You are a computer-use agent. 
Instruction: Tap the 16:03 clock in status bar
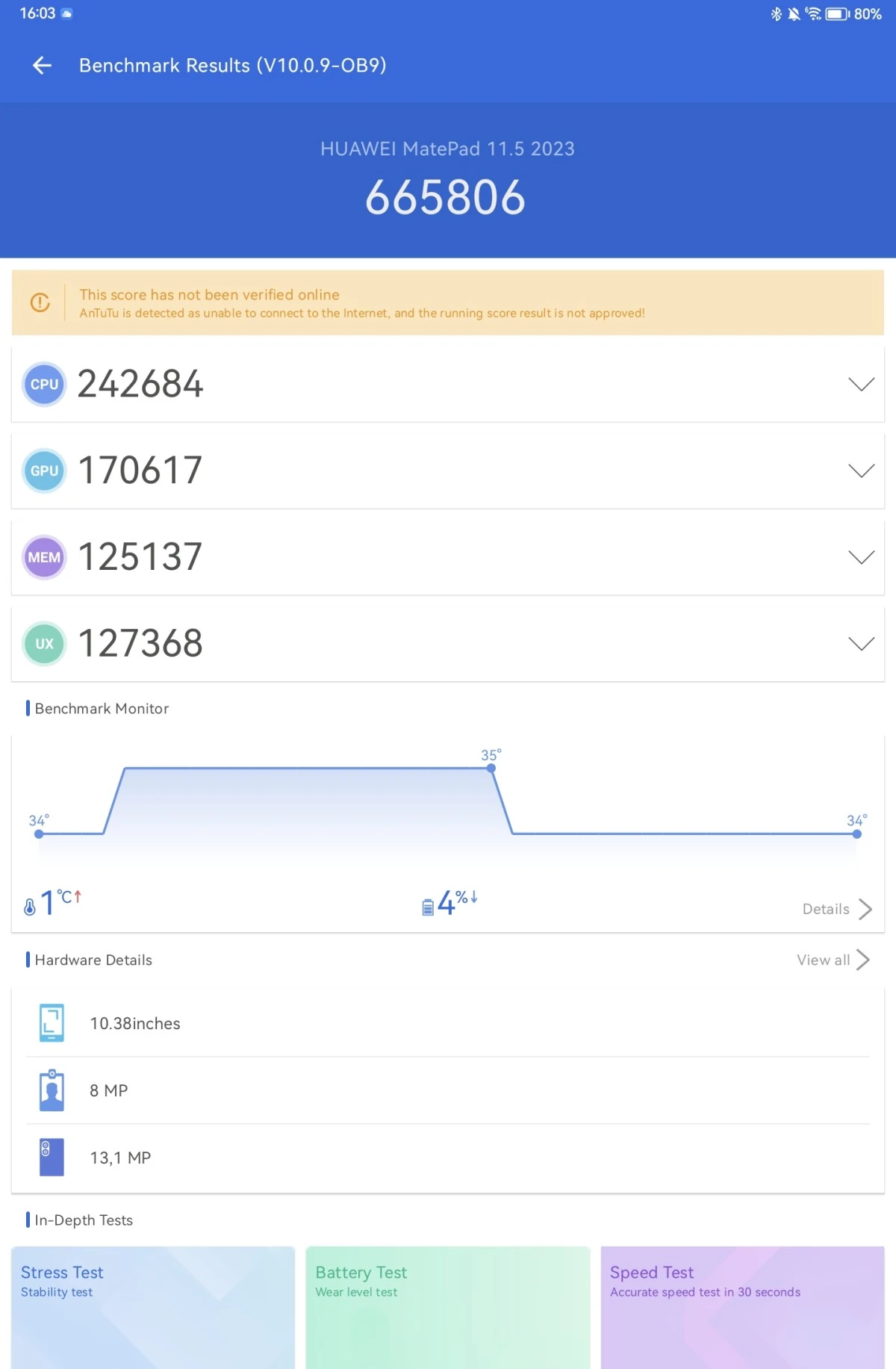37,13
